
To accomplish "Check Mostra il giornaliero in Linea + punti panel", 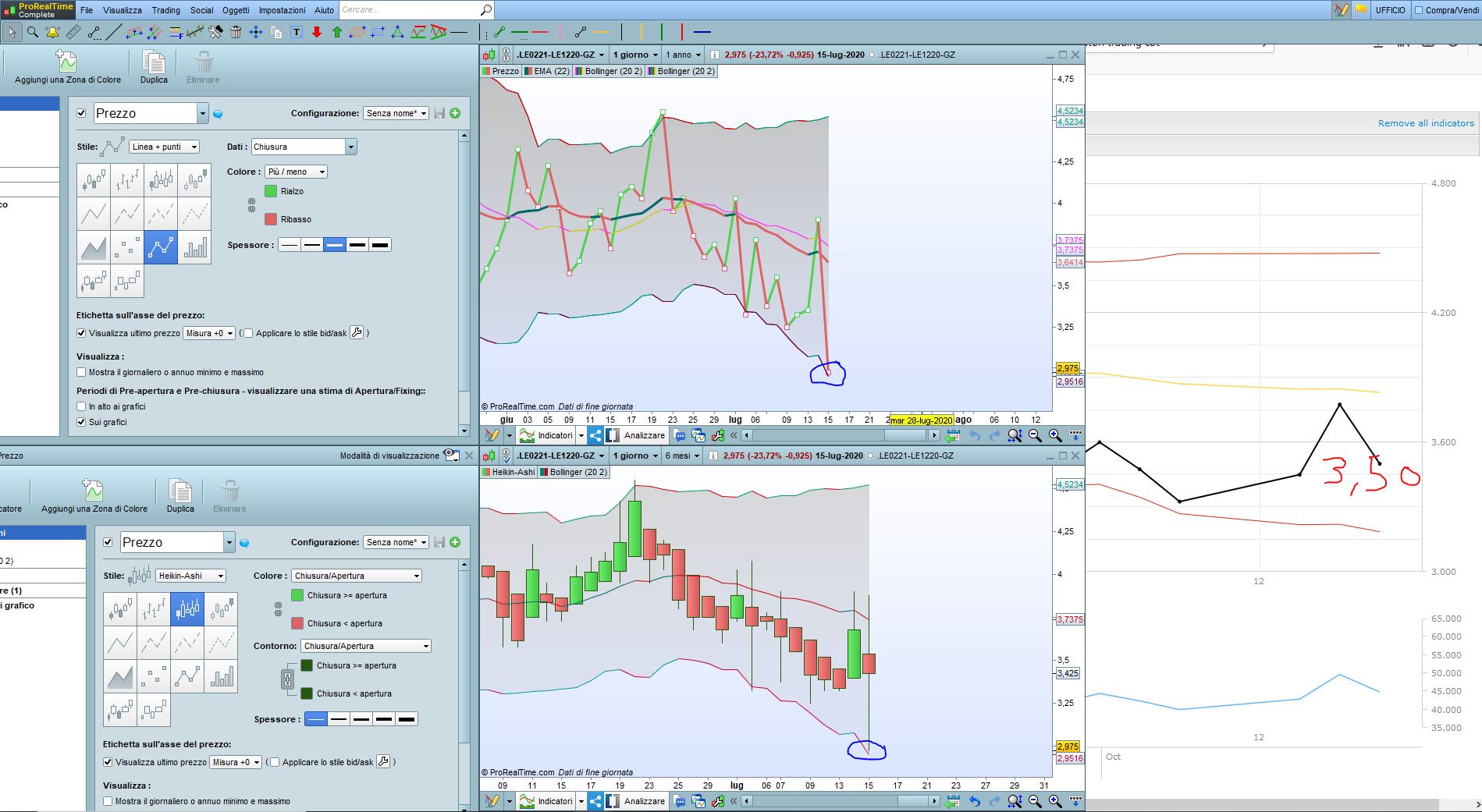I will pos(81,372).
